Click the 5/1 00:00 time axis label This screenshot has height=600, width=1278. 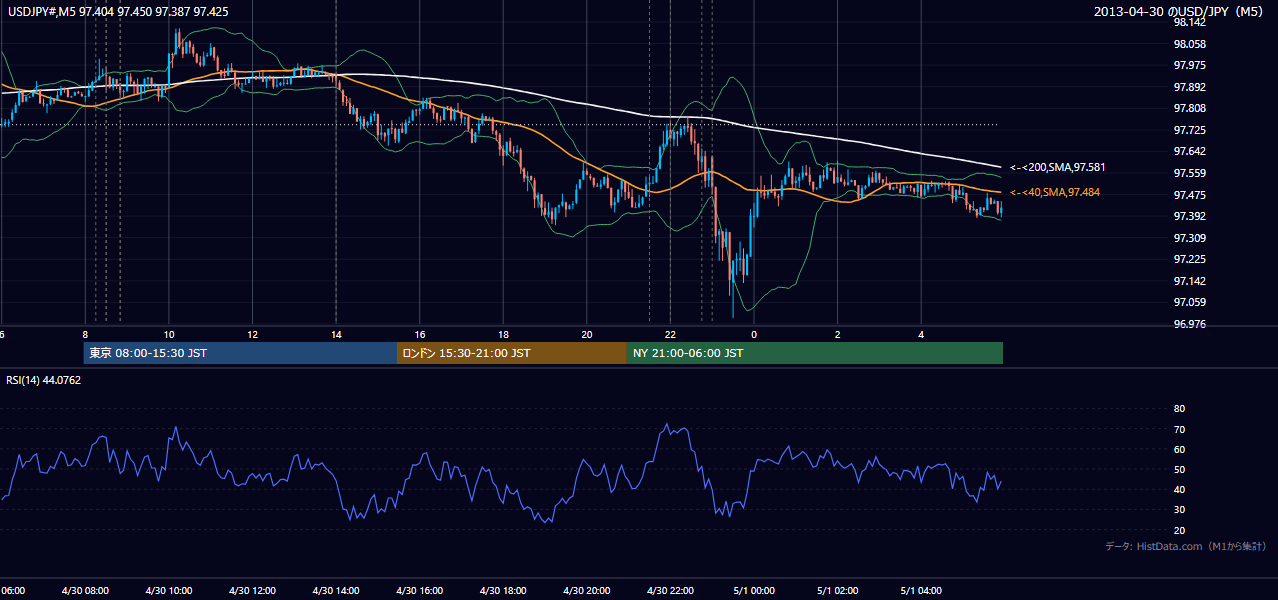(x=754, y=590)
